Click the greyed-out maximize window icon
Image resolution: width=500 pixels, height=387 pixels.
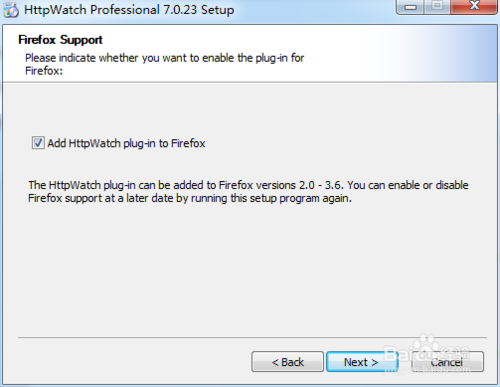(x=437, y=7)
